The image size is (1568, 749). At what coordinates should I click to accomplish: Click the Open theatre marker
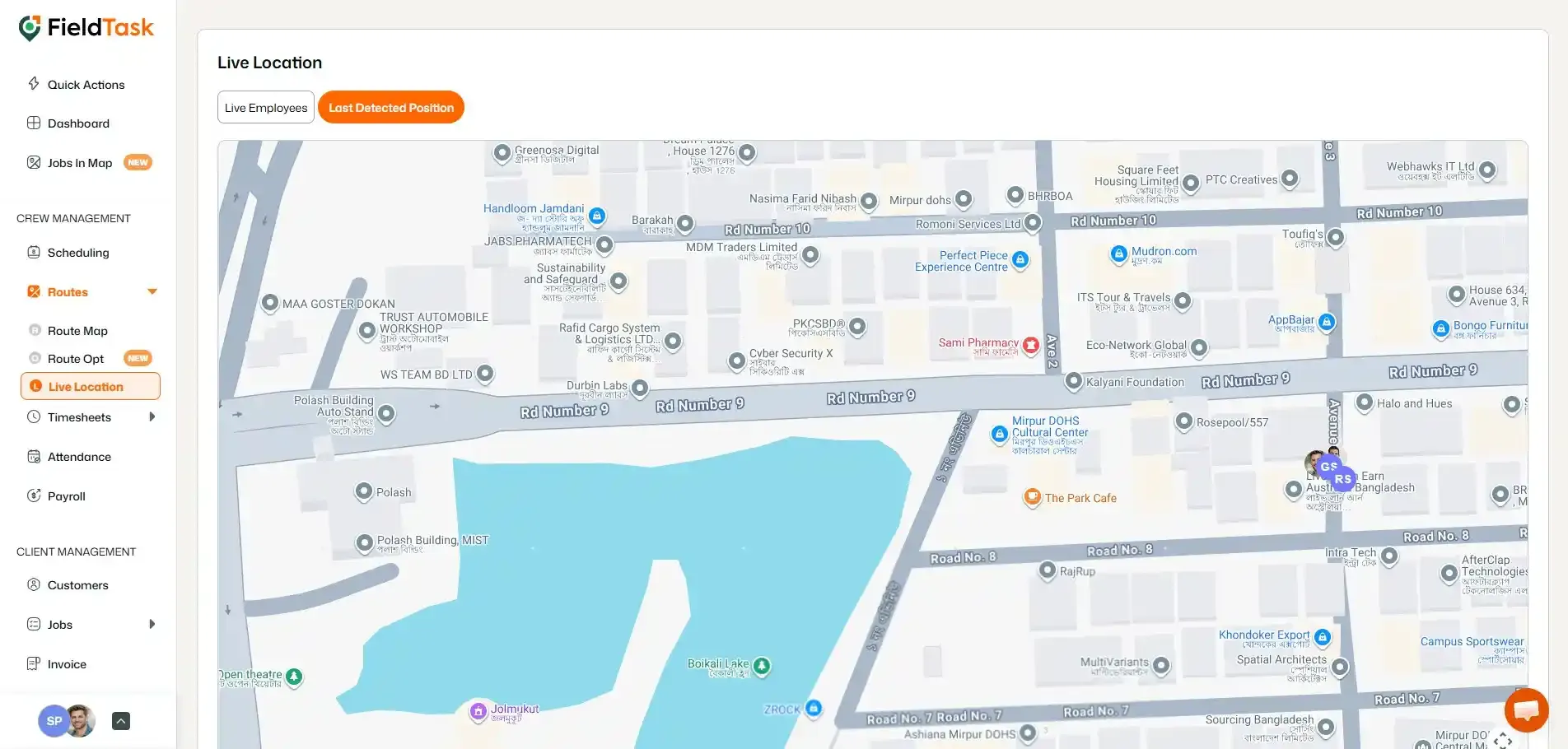[293, 677]
